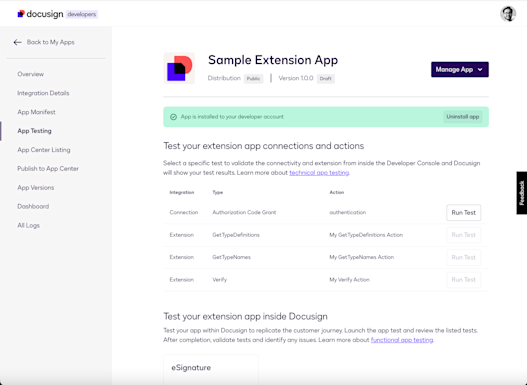Open the technical app testing link
The image size is (527, 385).
pos(319,173)
